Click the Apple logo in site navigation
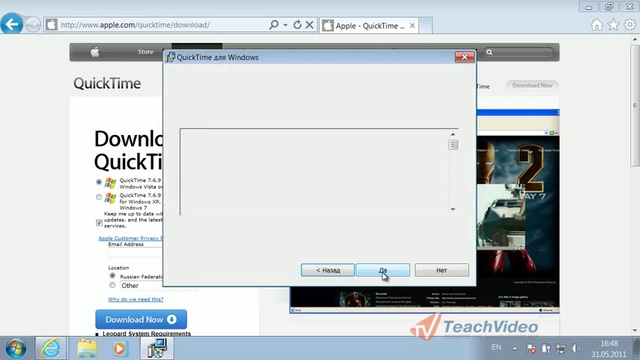640x360 pixels. (x=95, y=52)
